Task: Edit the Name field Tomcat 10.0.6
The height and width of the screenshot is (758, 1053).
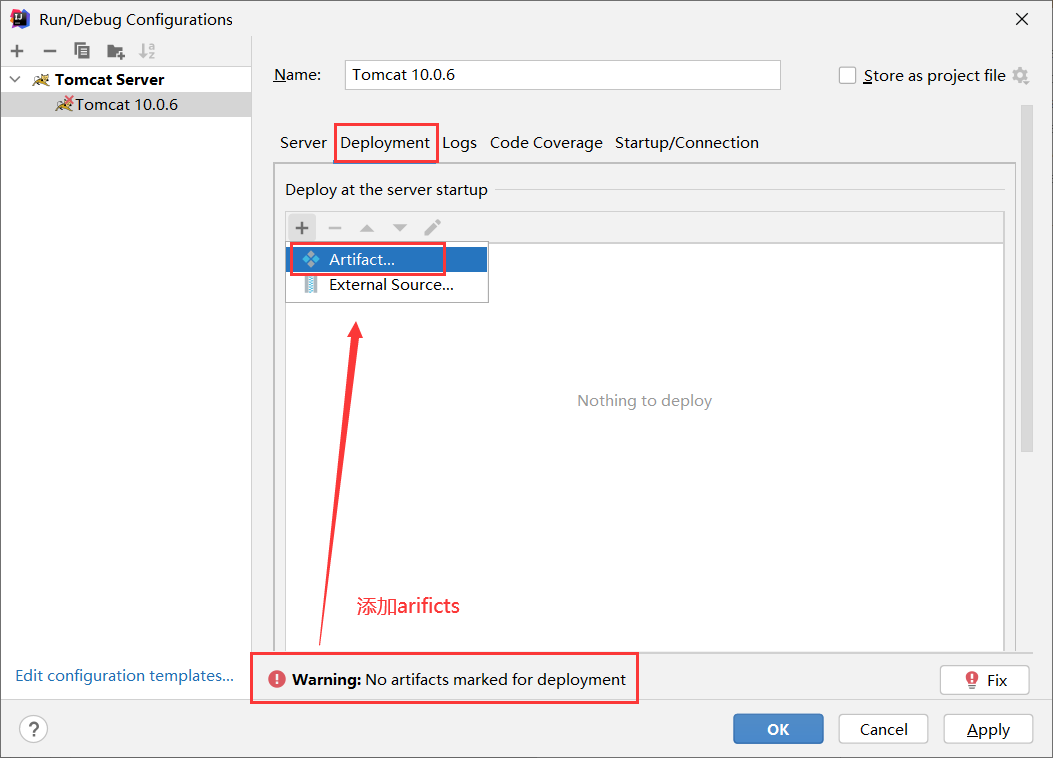Action: click(x=562, y=75)
